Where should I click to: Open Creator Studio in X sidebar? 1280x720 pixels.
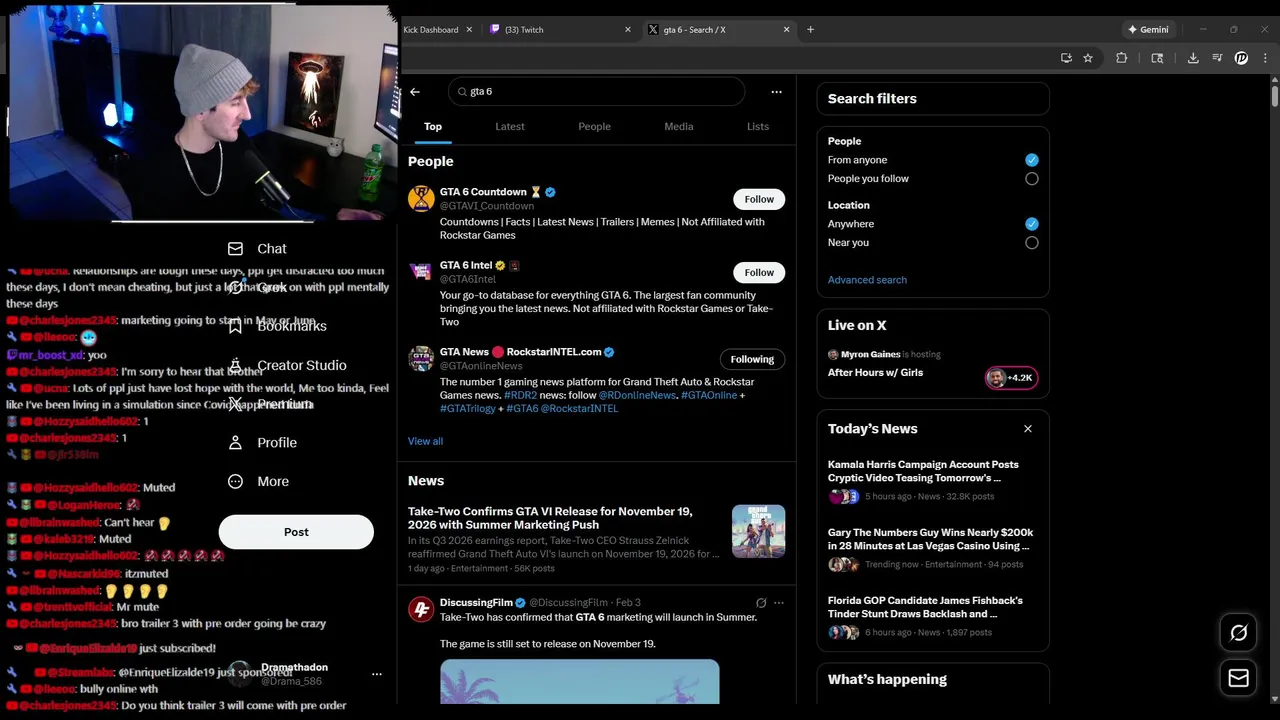[288, 365]
